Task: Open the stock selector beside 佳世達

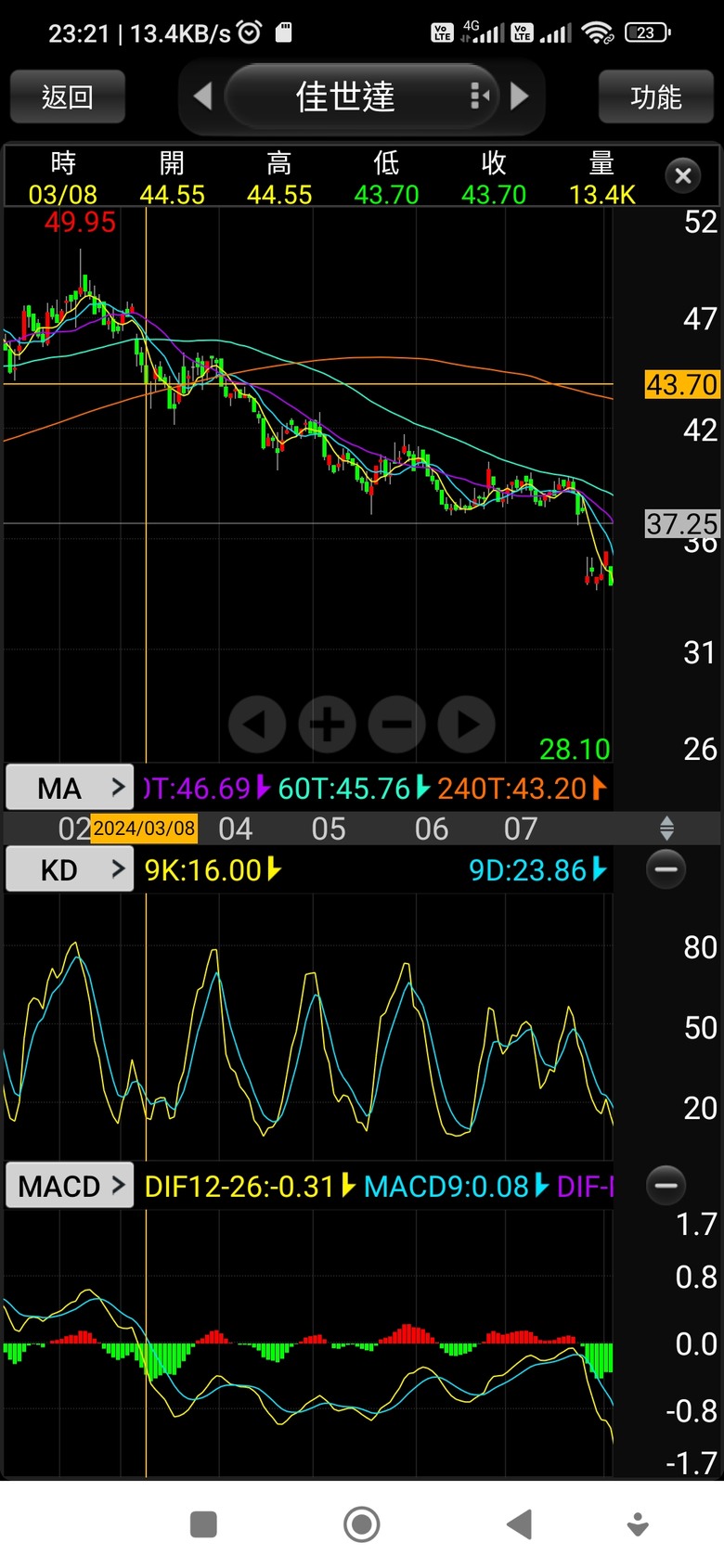Action: point(479,96)
